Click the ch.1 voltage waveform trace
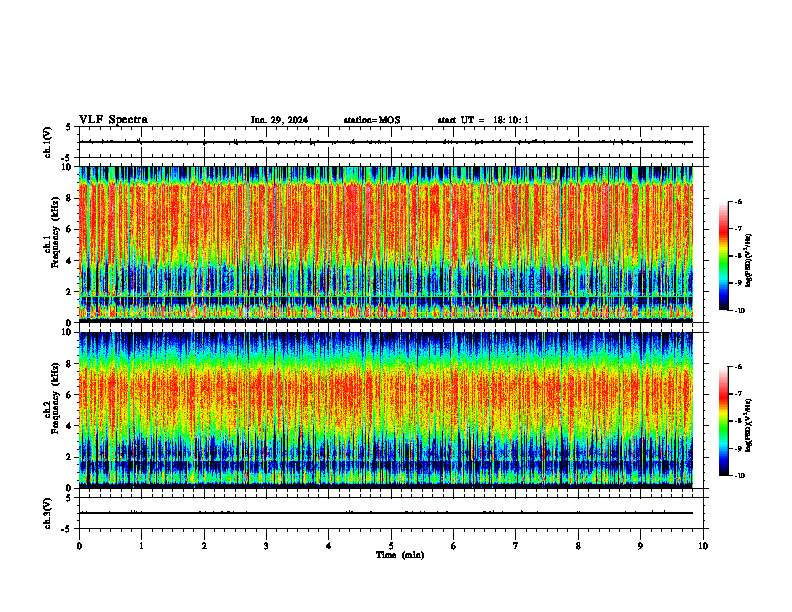The height and width of the screenshot is (612, 792). [x=386, y=142]
